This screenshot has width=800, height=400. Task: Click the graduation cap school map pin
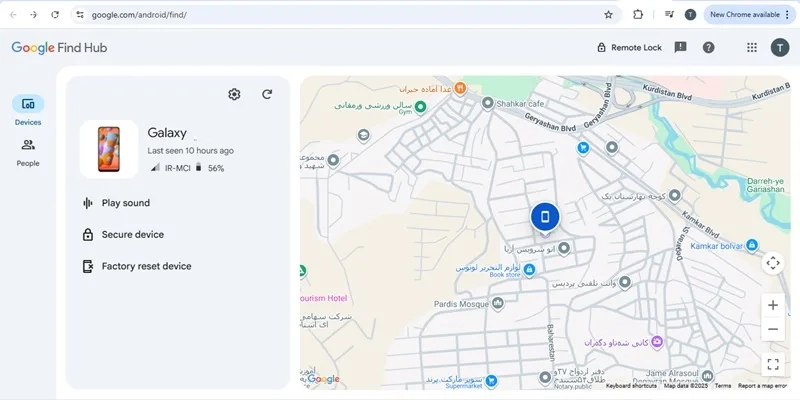coord(363,136)
